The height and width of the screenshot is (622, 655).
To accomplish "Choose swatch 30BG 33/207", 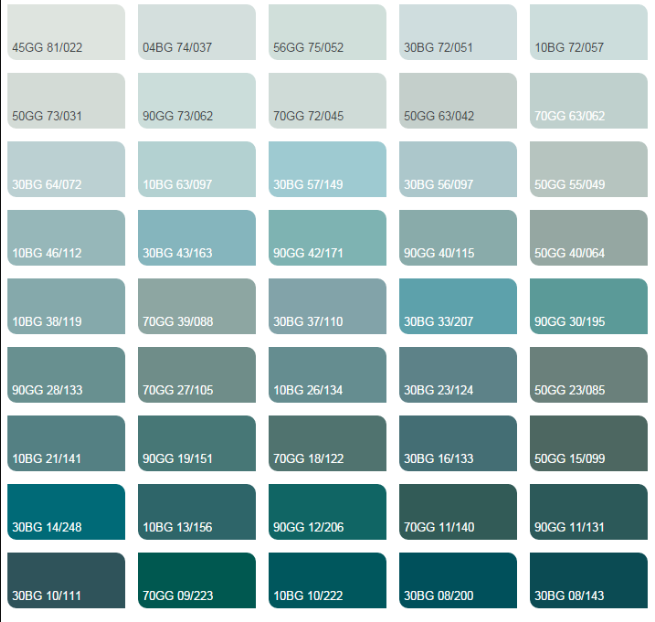I will (458, 306).
